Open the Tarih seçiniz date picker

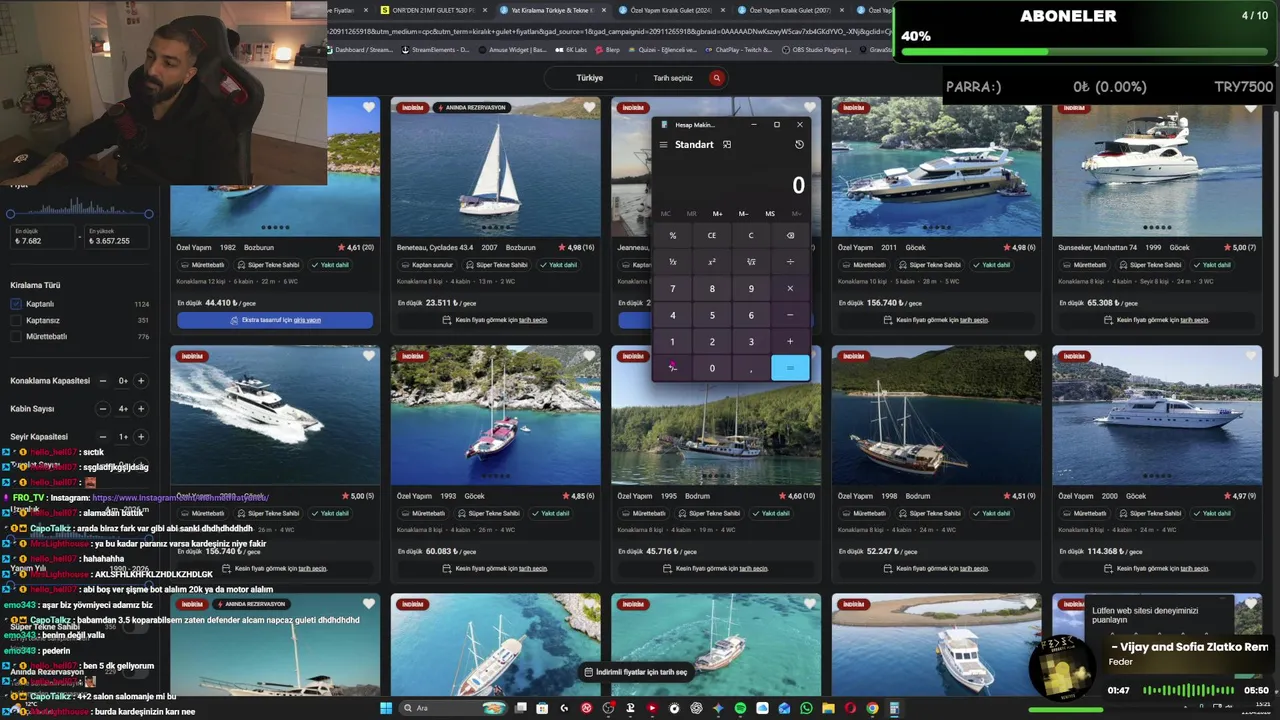[673, 78]
